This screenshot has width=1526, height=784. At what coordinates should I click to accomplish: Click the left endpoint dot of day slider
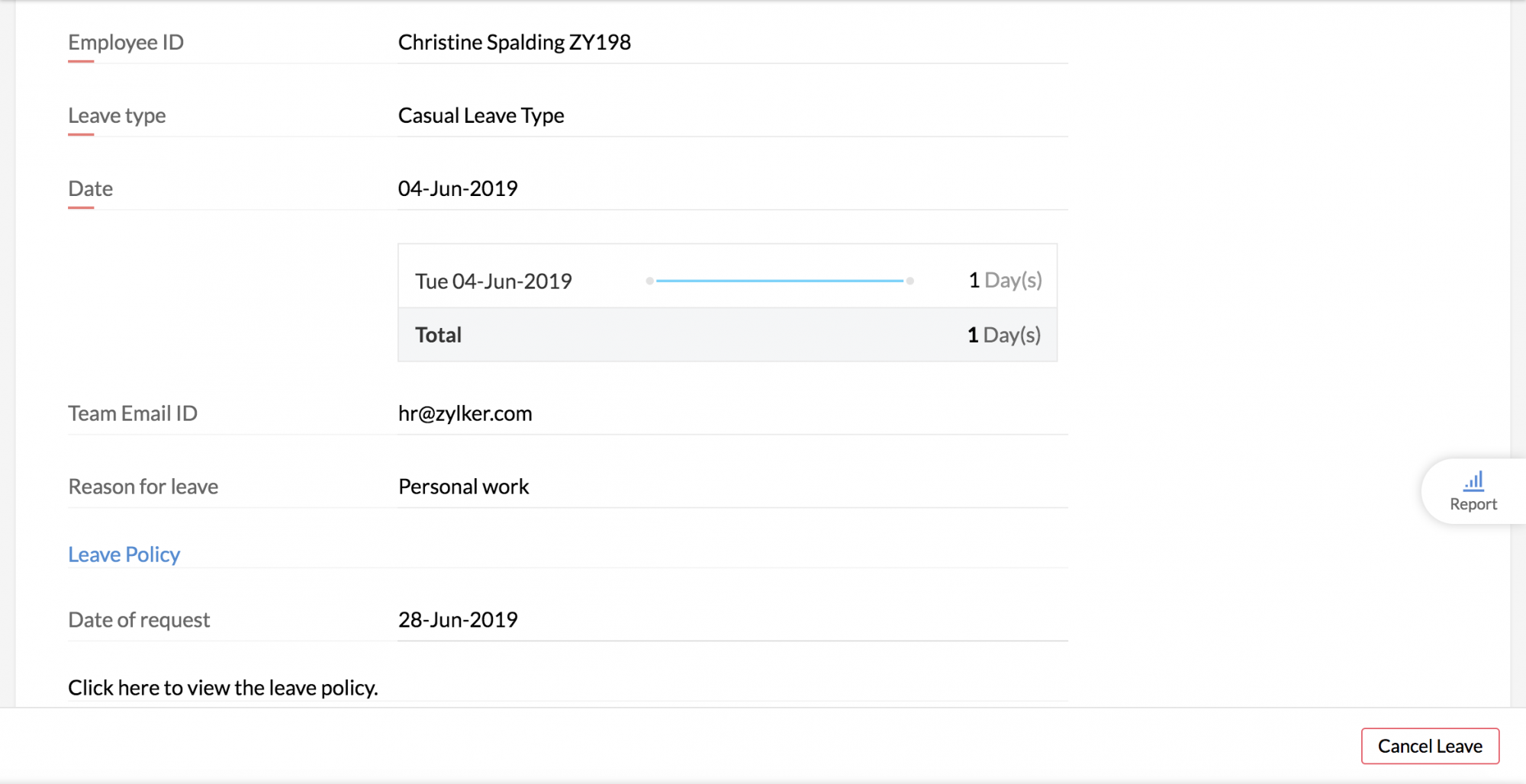coord(649,281)
